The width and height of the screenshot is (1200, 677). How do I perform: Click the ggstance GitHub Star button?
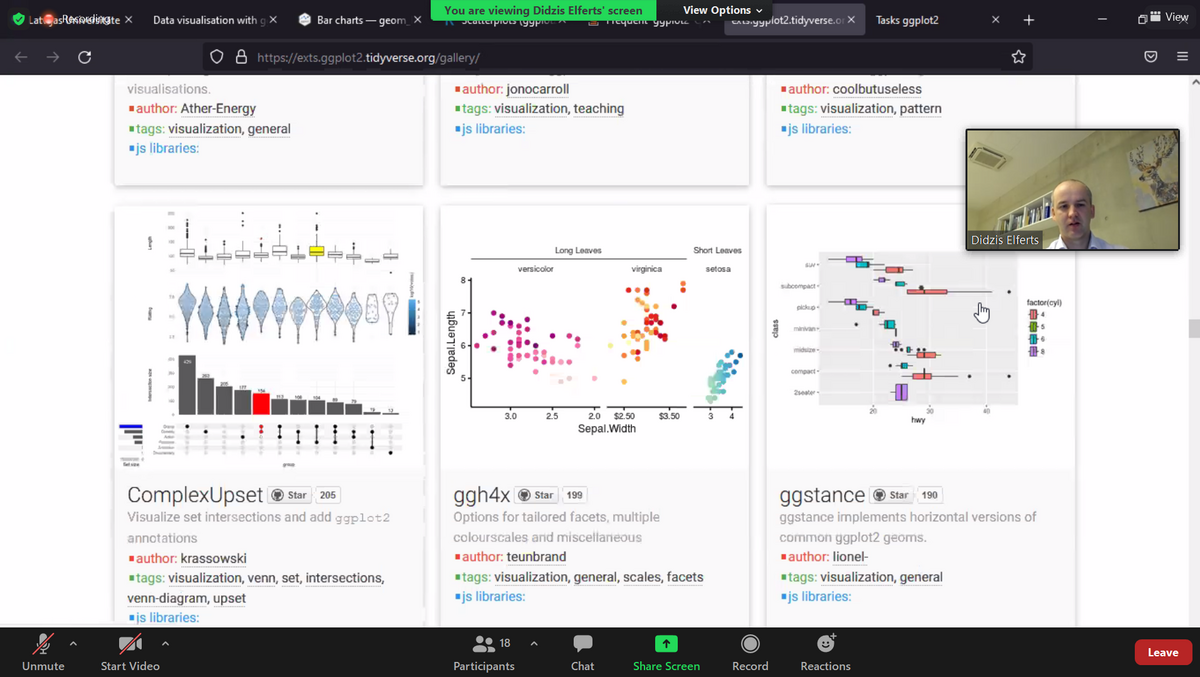tap(892, 495)
